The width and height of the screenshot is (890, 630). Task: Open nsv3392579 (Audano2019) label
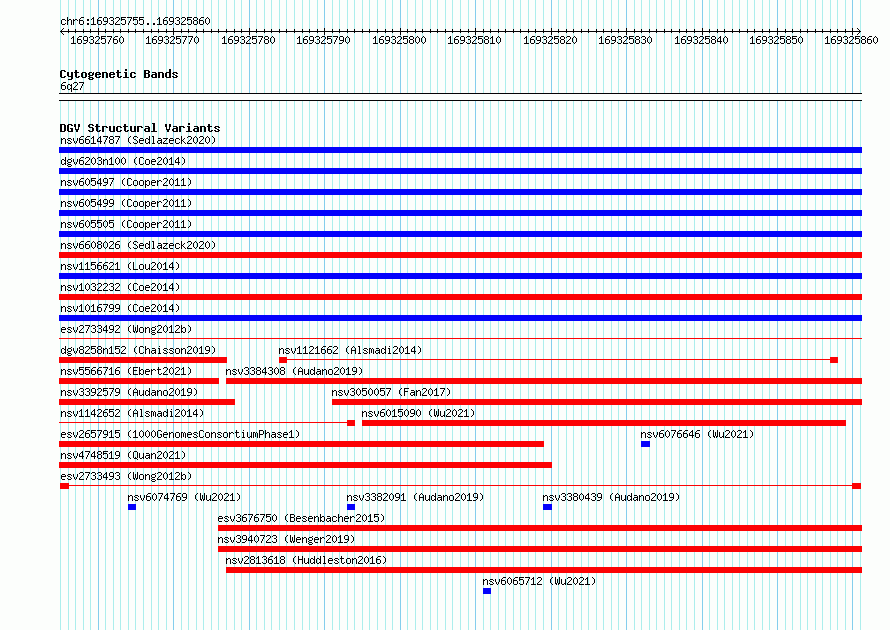pyautogui.click(x=129, y=392)
